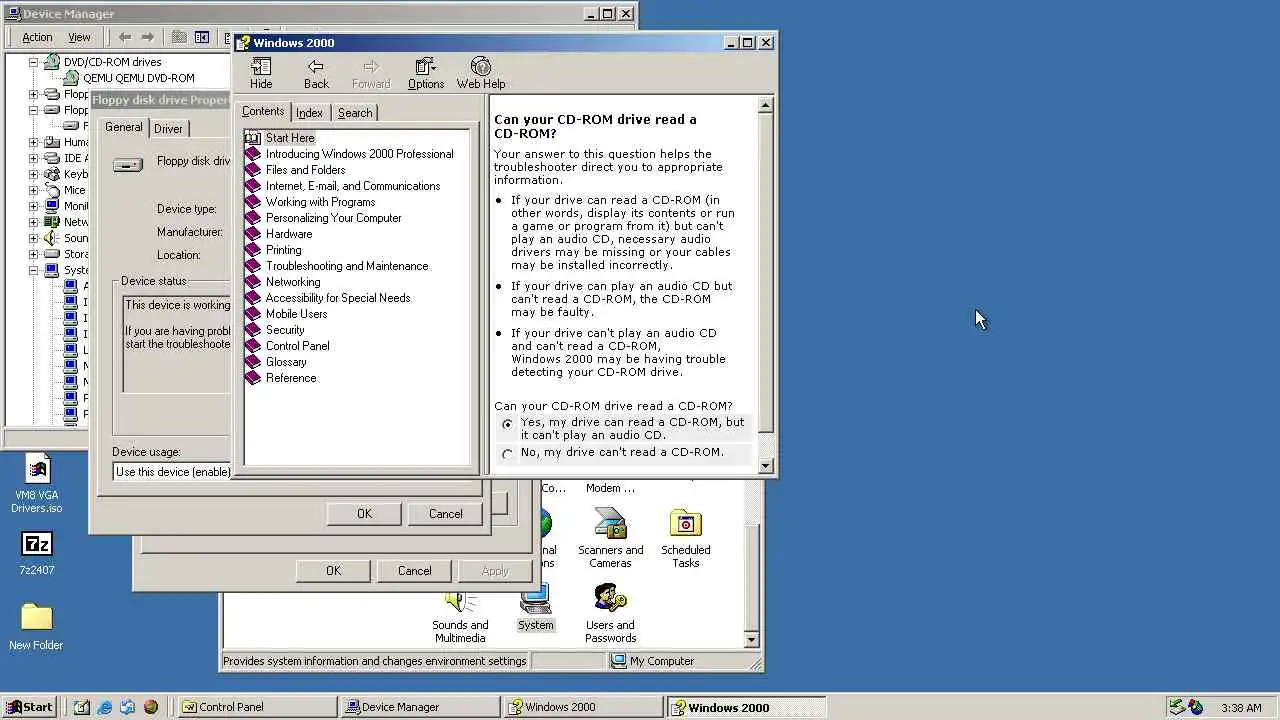
Task: Select QEMU QEMU DVD-ROM device
Action: [138, 78]
